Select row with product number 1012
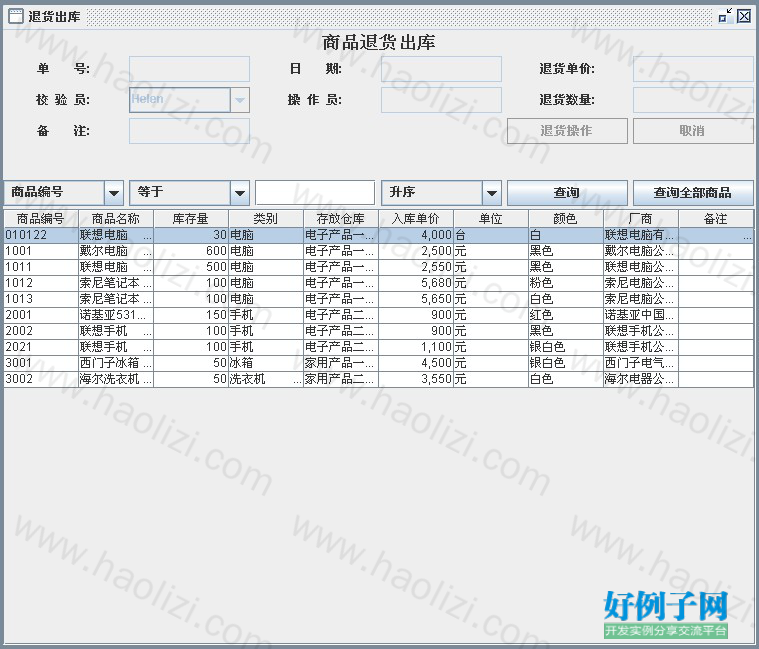The image size is (759, 649). pyautogui.click(x=379, y=283)
